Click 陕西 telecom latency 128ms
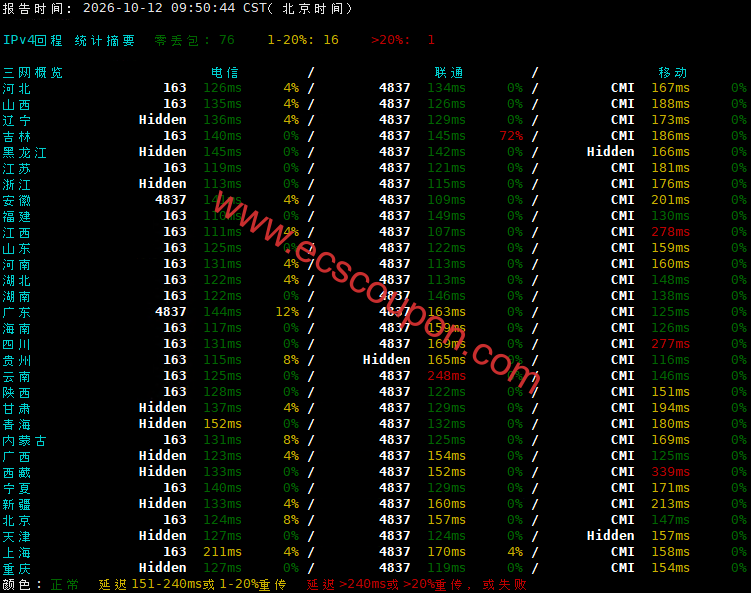Viewport: 751px width, 593px height. click(x=222, y=392)
